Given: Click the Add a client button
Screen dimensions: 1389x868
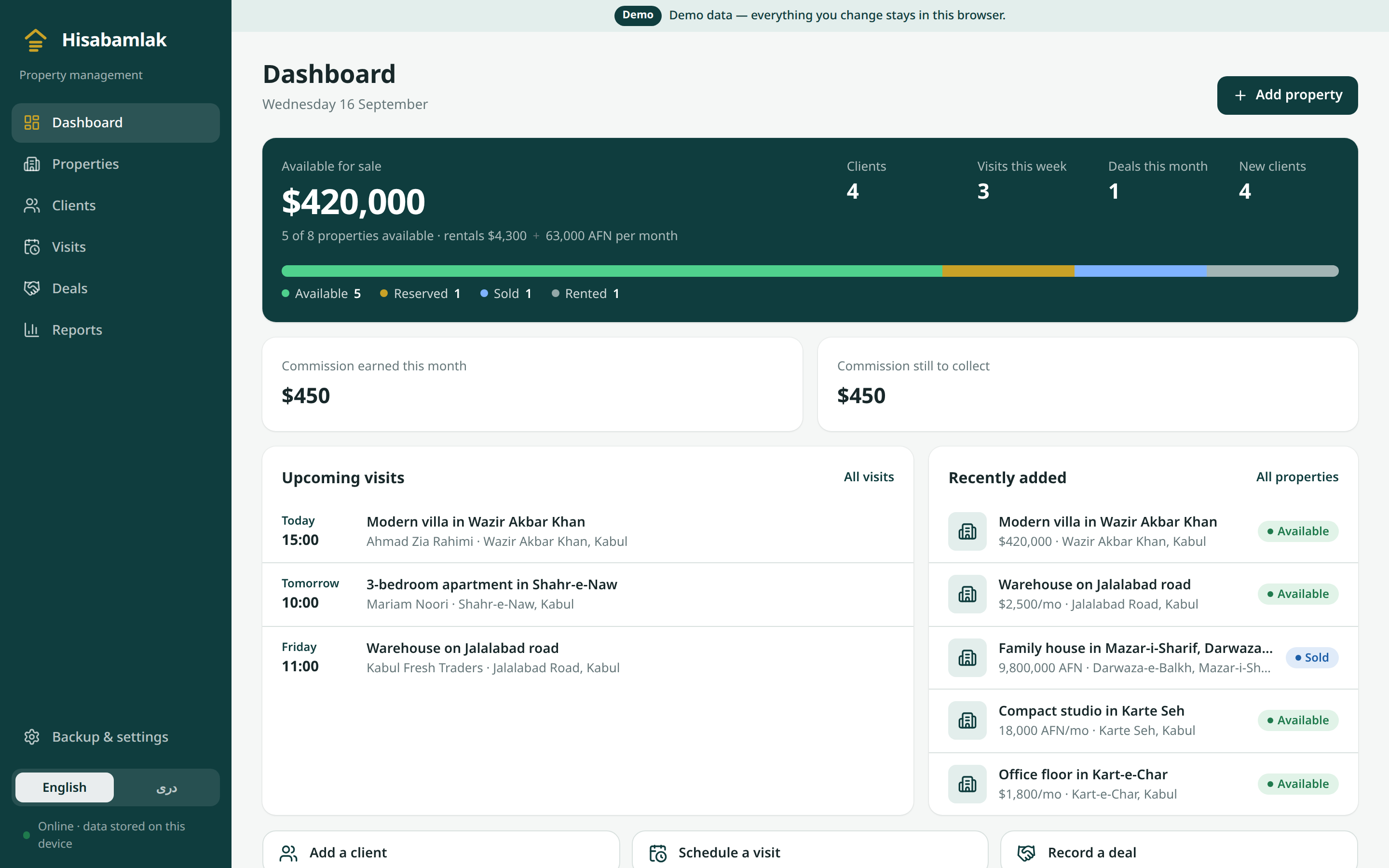Looking at the screenshot, I should pyautogui.click(x=441, y=850).
